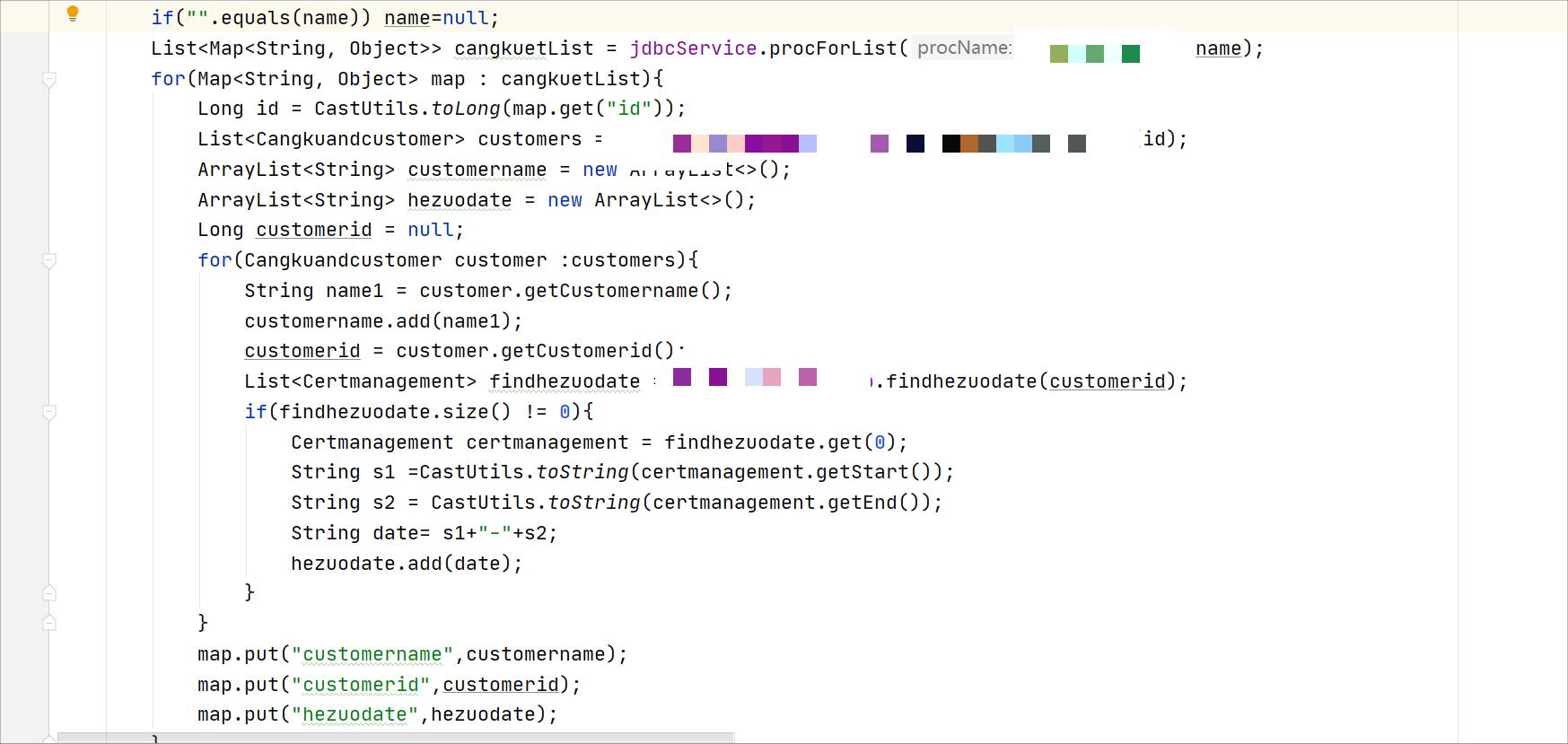Click hezuodate variable in ArrayList declaration

[460, 200]
